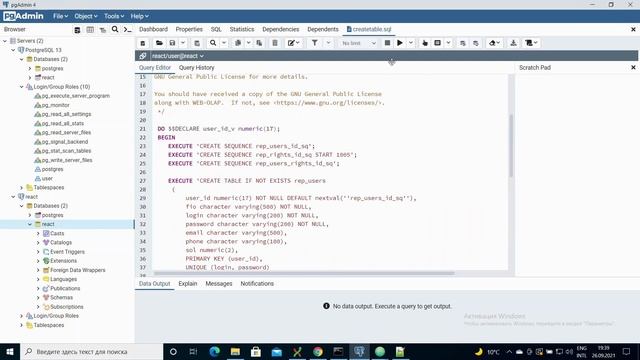The image size is (640, 360).
Task: Click the connection status link icon
Action: coord(142,56)
